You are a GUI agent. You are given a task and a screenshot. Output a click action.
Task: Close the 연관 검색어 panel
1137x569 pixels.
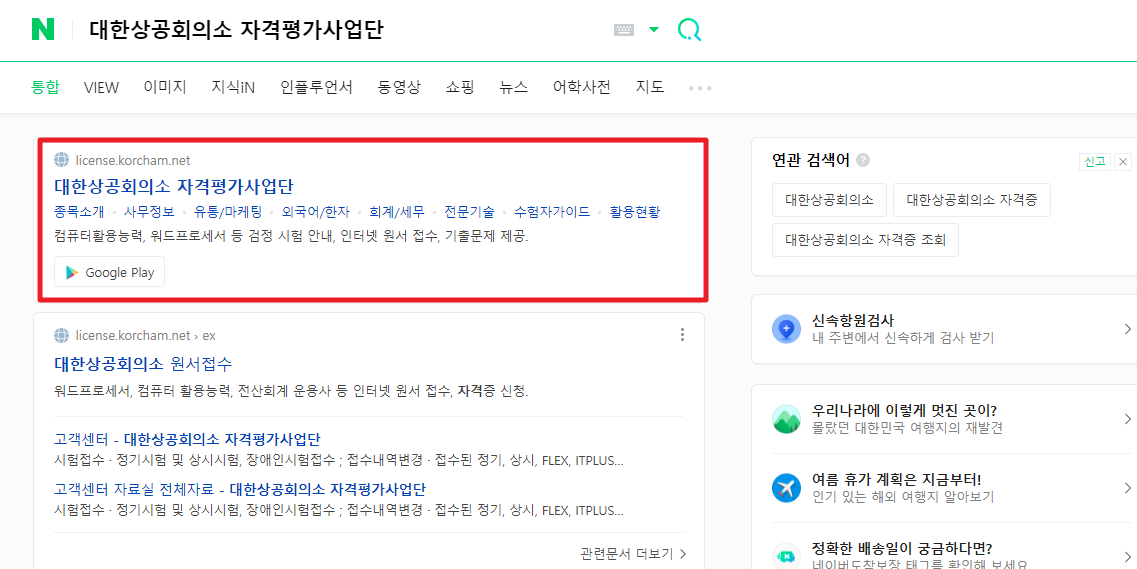tap(1123, 162)
